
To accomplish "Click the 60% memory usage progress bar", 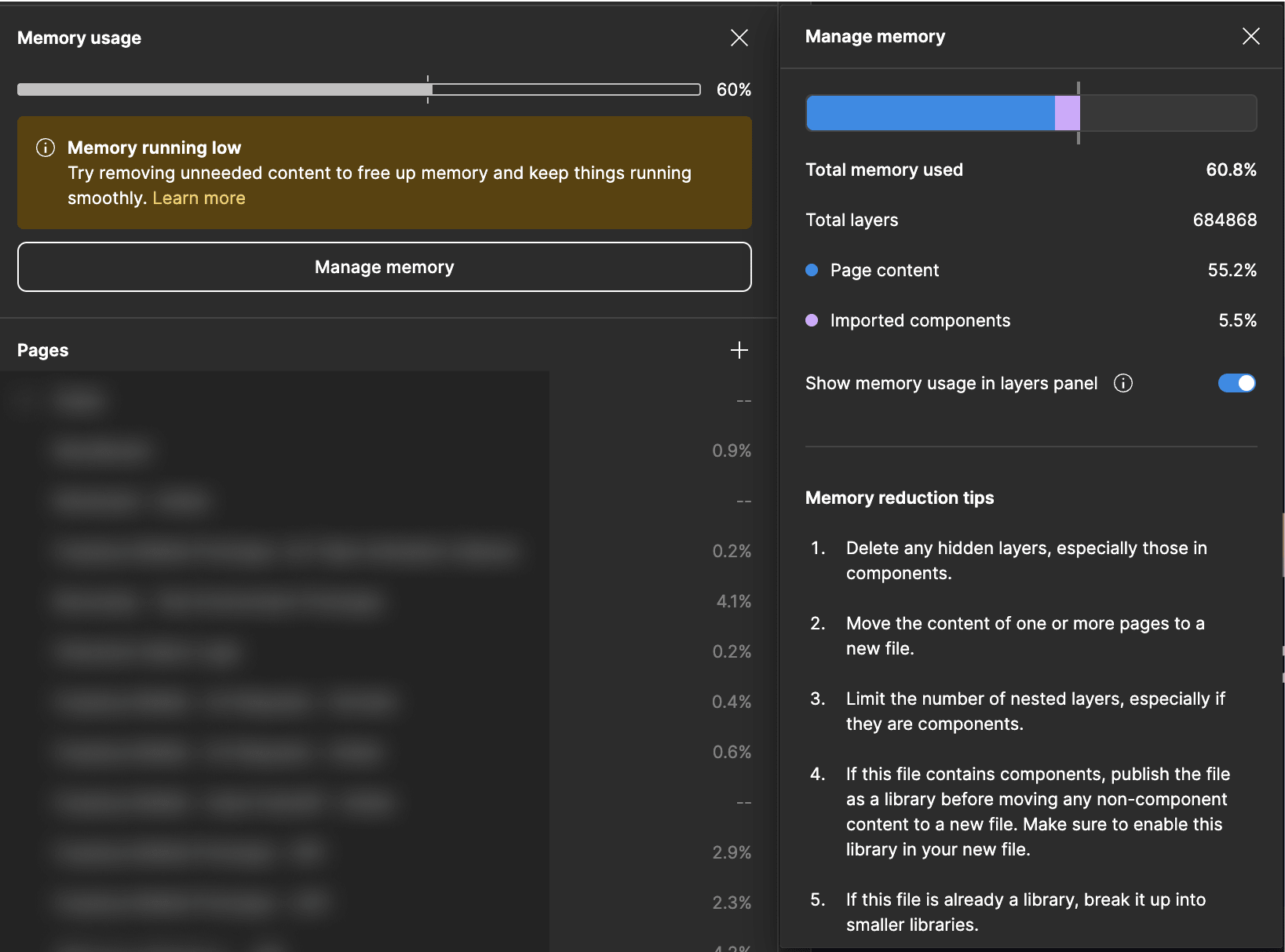I will (x=358, y=89).
